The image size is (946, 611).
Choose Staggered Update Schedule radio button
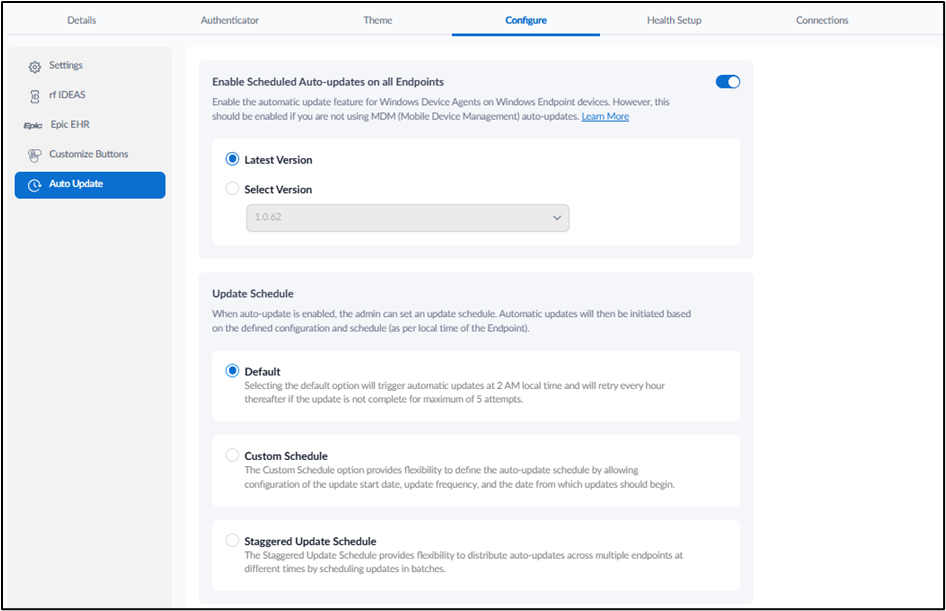[x=232, y=540]
